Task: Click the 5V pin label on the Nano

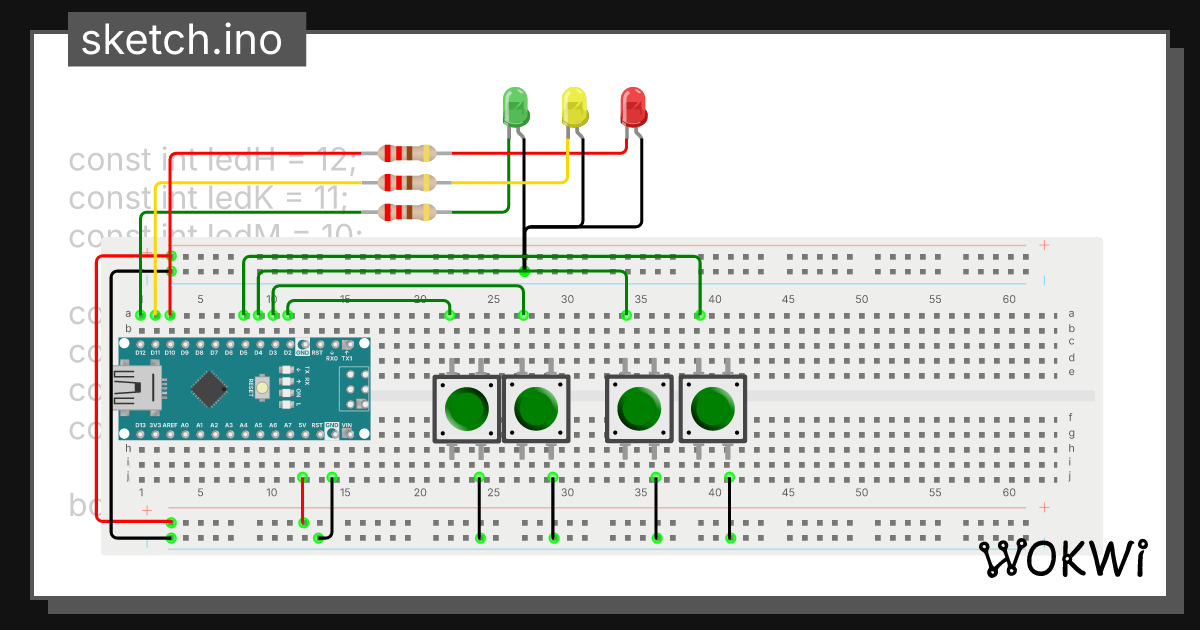Action: (302, 426)
